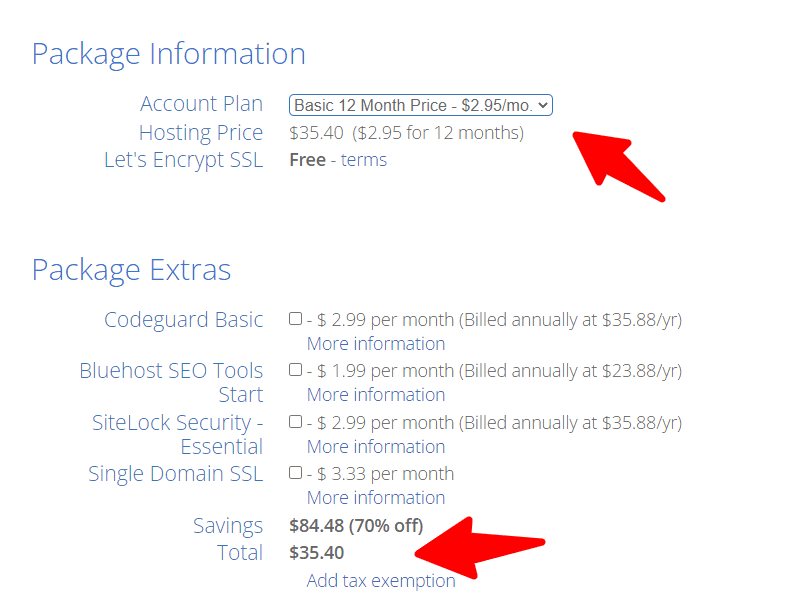
Task: Click the Let's Encrypt SSL terms link
Action: [364, 160]
